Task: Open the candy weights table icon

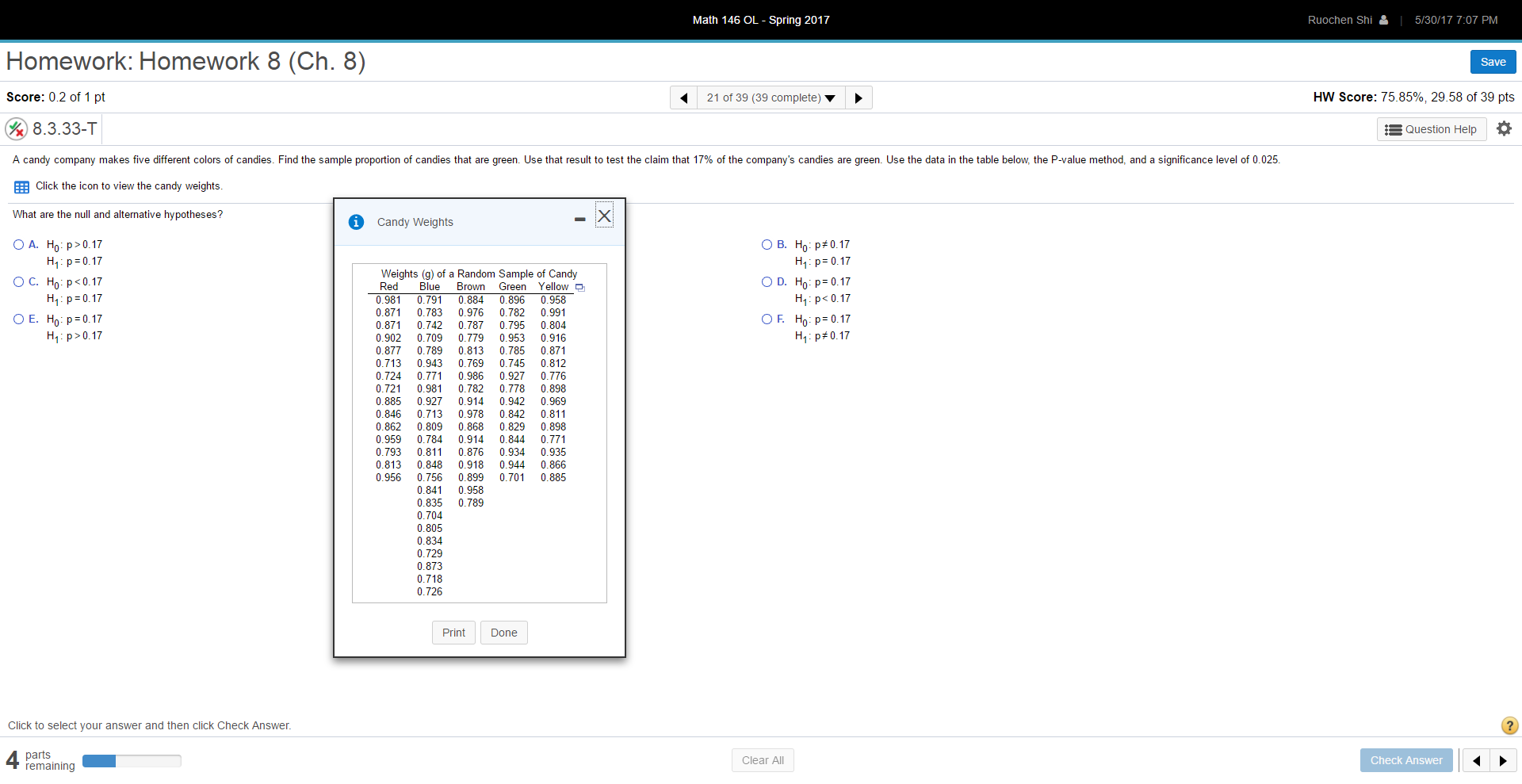Action: click(x=20, y=186)
